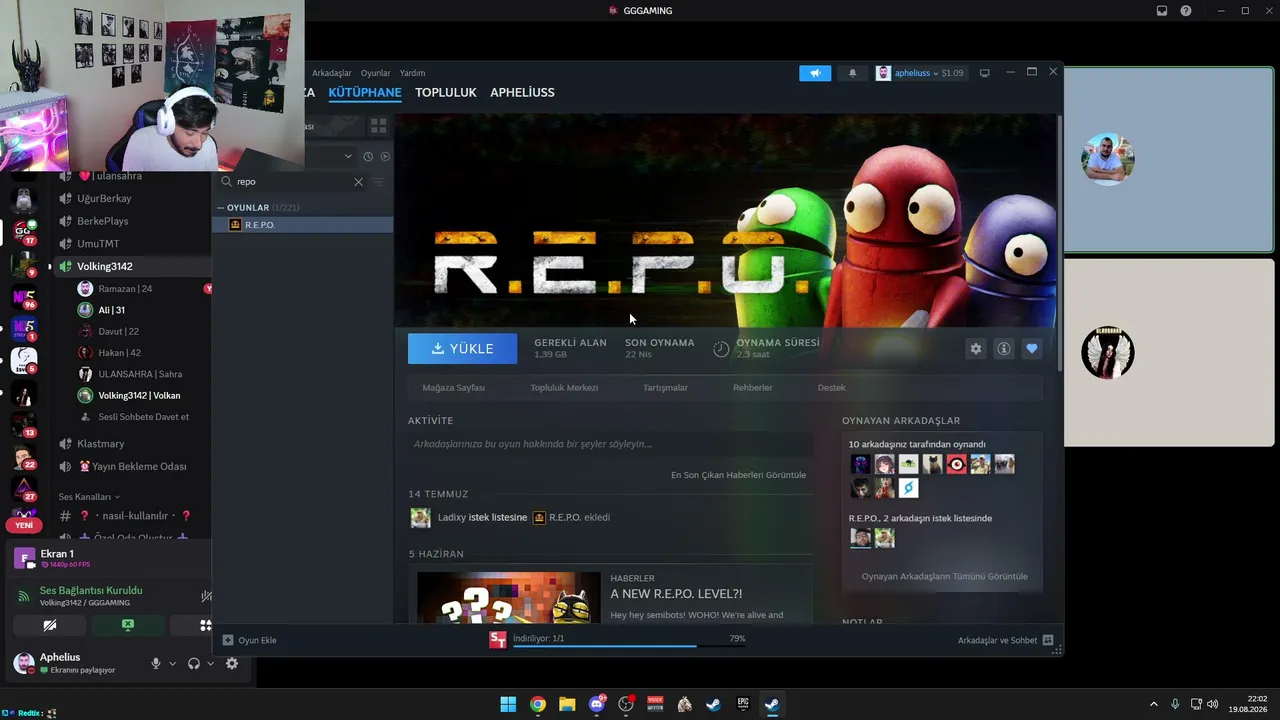Click the YÜKLE install button

tap(462, 349)
